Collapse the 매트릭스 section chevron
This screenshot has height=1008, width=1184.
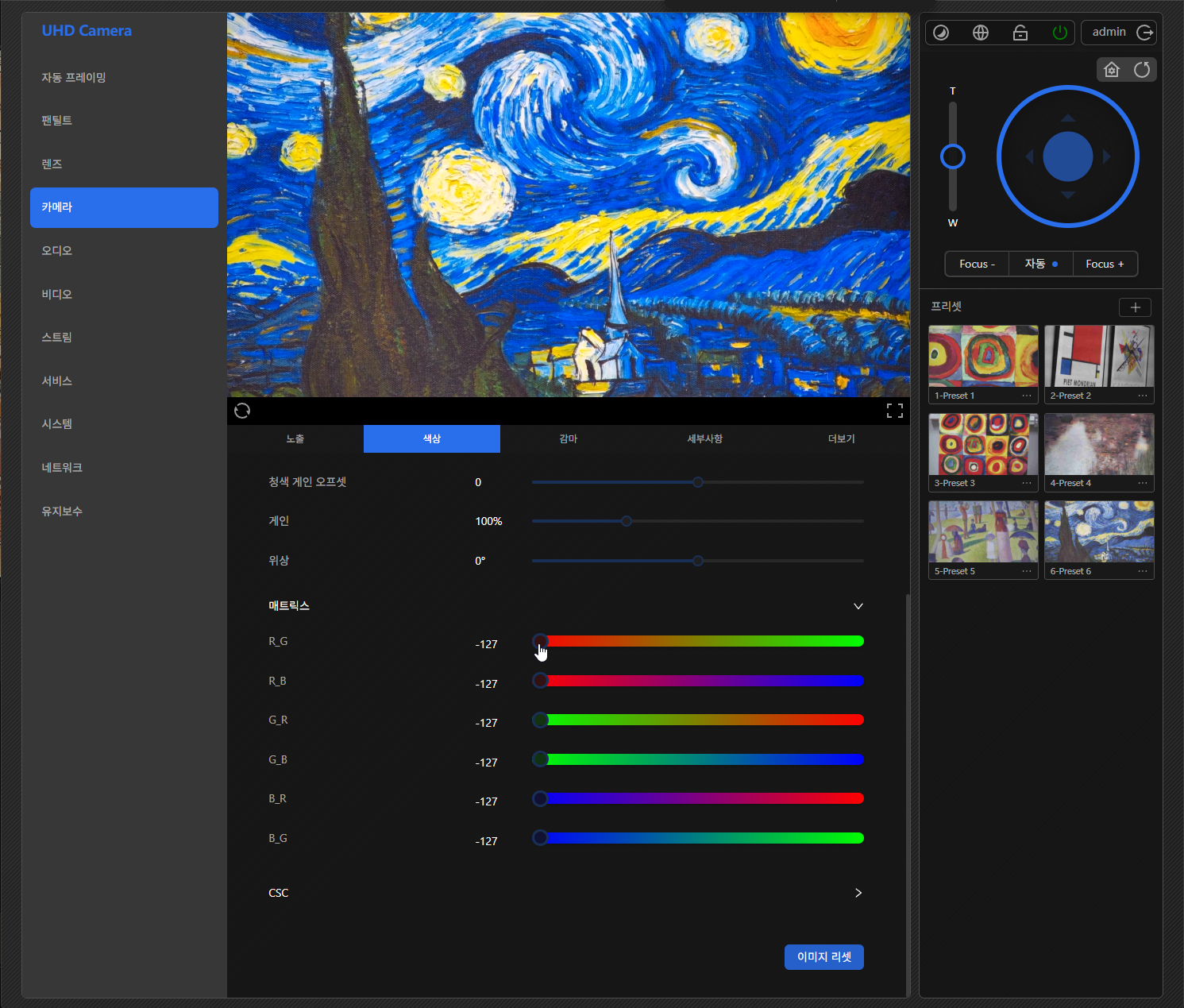point(858,606)
